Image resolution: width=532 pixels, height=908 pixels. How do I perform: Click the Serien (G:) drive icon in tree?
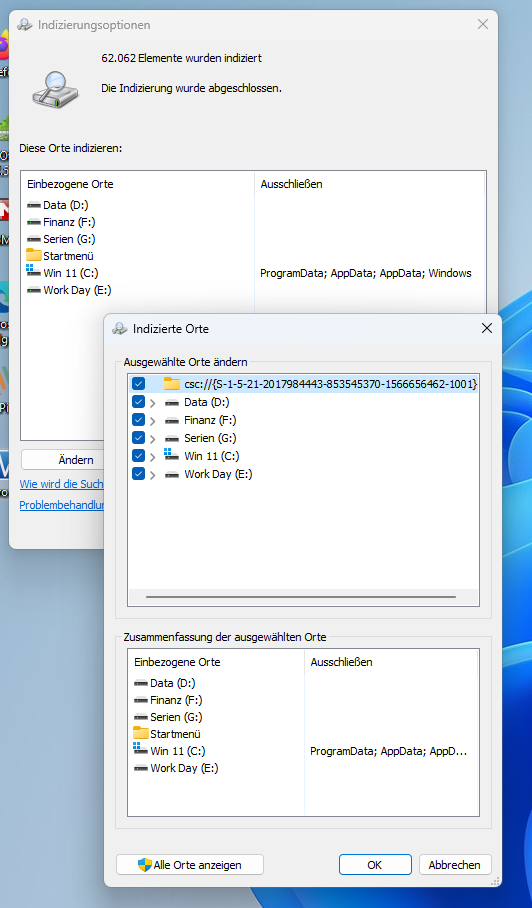[x=172, y=438]
